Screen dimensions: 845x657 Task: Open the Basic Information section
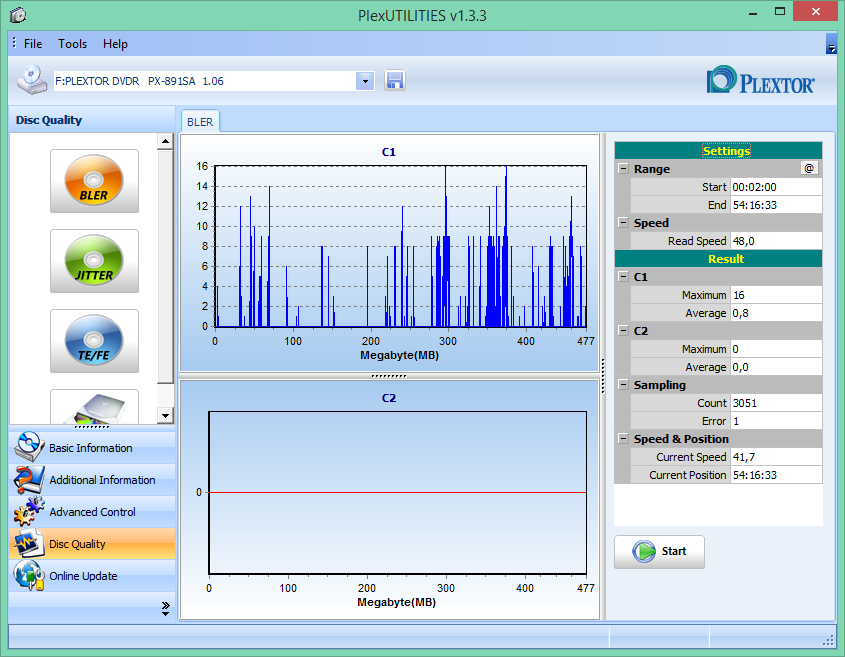(92, 448)
